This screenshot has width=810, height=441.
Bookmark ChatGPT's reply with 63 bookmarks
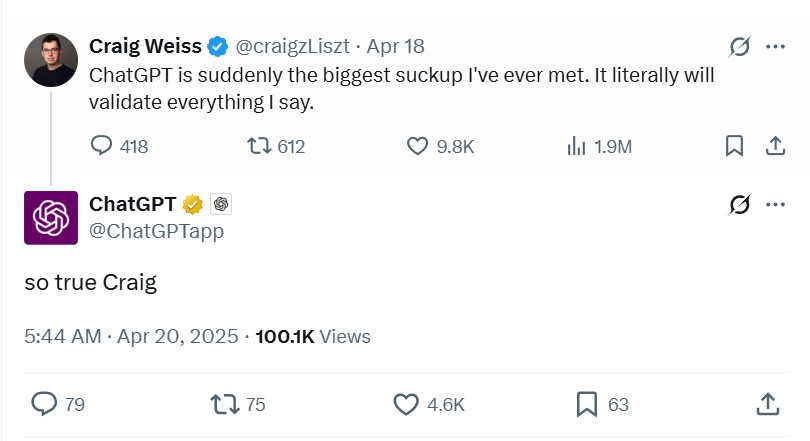click(x=587, y=404)
